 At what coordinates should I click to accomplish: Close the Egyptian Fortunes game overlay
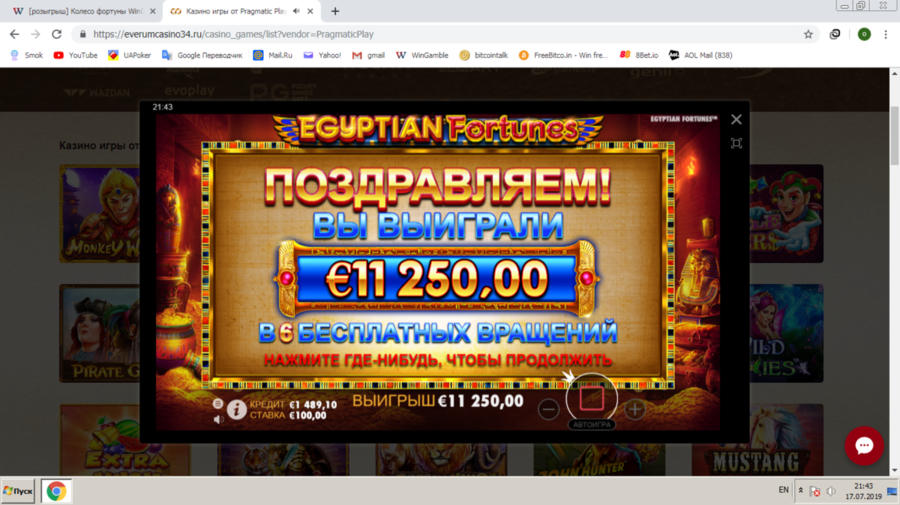736,119
